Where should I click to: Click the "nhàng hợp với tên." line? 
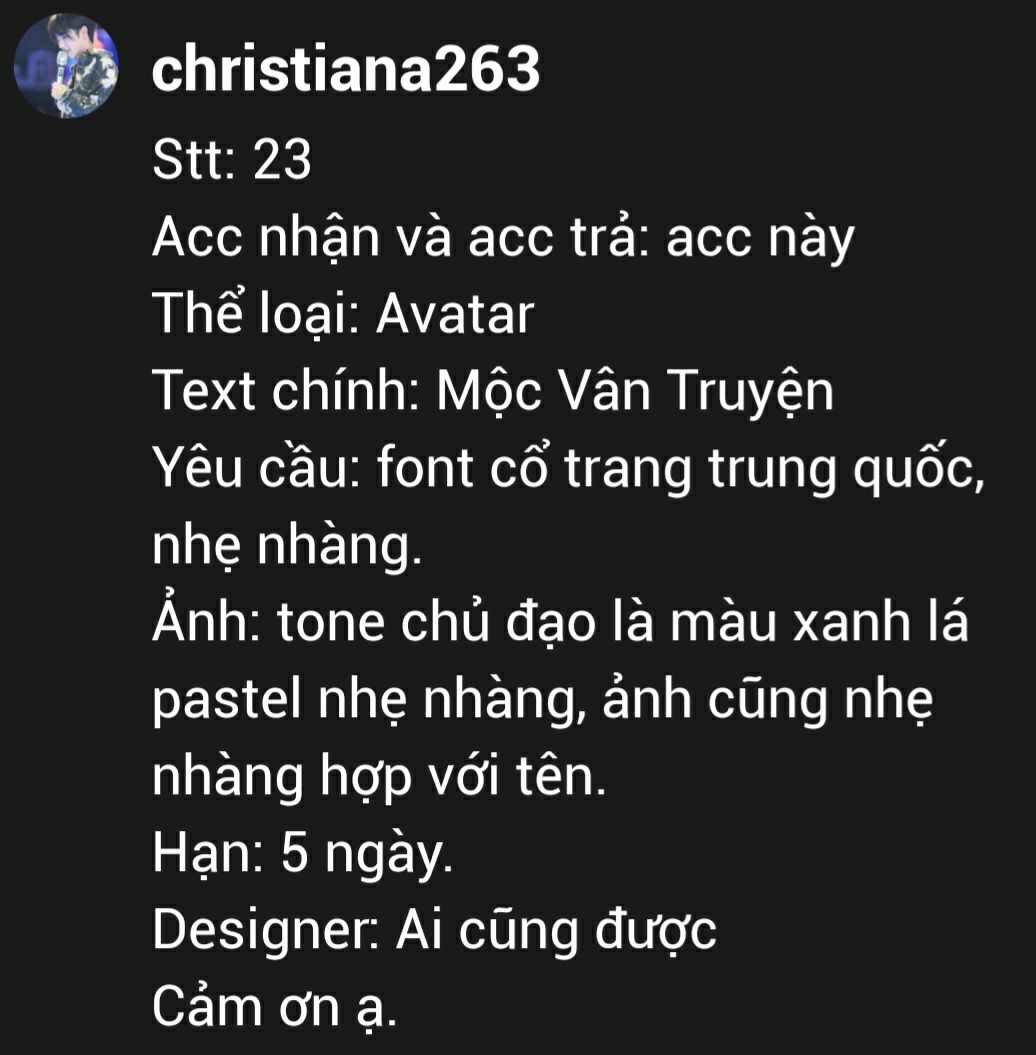[x=379, y=776]
